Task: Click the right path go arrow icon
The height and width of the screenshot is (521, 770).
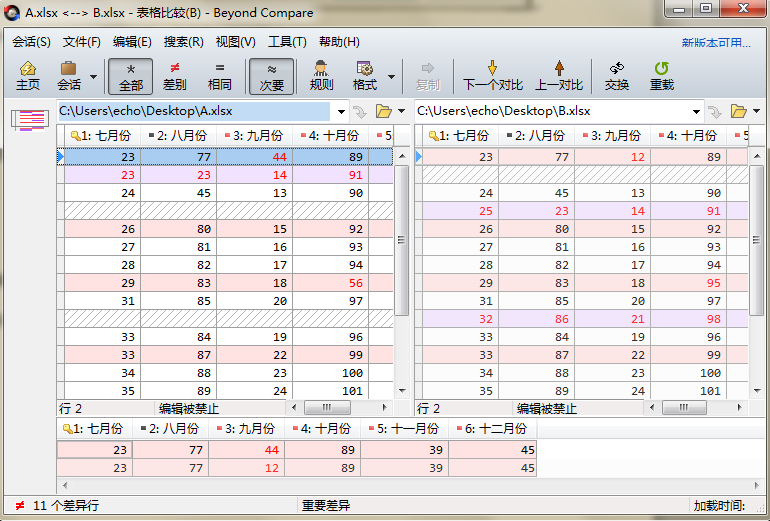Action: click(x=715, y=112)
